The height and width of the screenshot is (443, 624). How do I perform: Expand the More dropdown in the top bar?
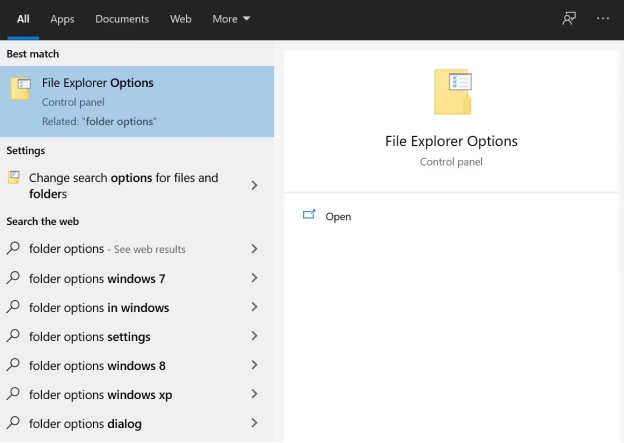pos(231,18)
